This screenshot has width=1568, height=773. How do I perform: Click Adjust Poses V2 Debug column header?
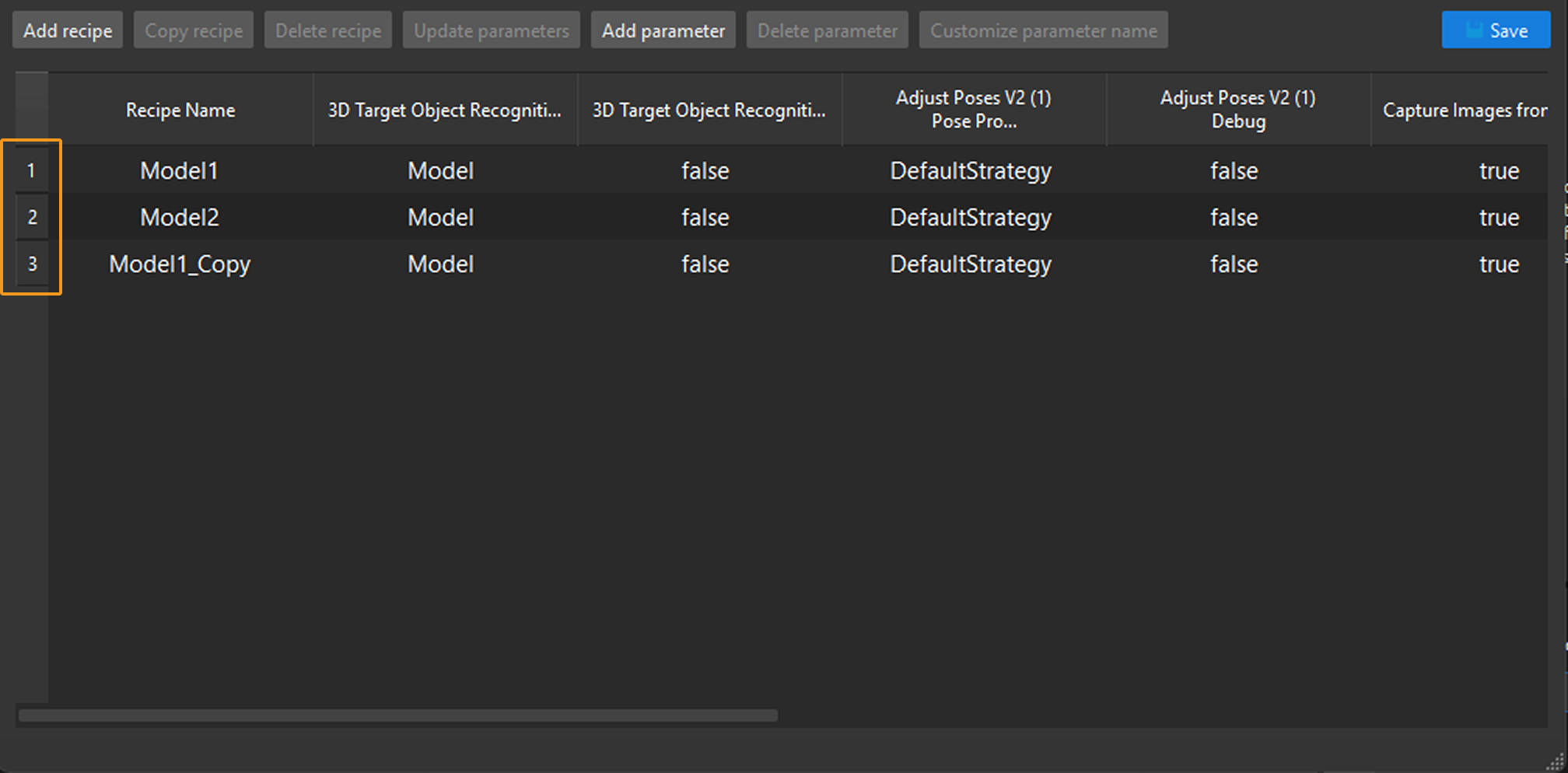[1237, 110]
